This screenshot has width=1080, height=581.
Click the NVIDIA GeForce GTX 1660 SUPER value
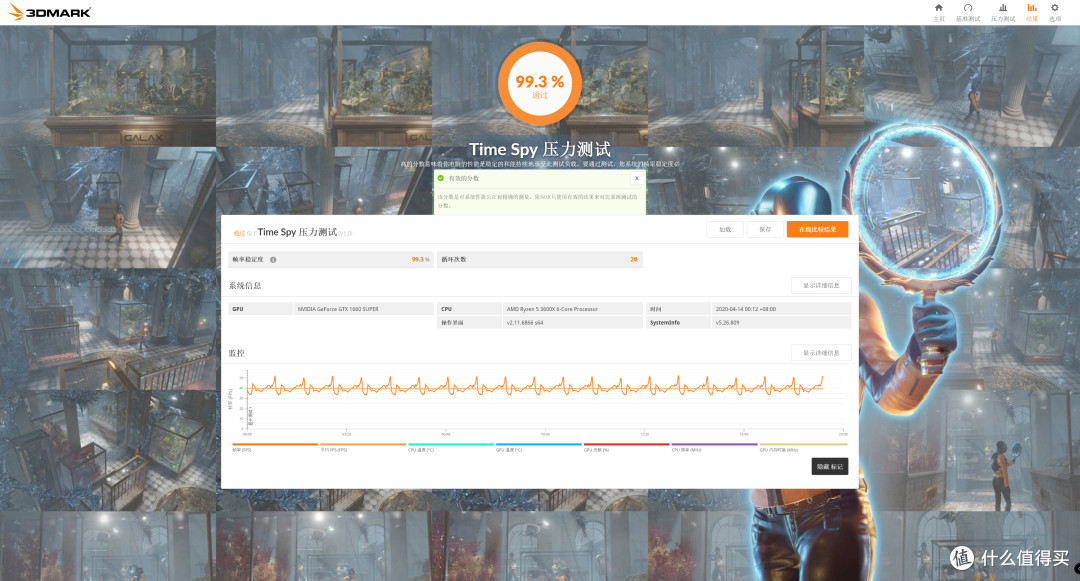point(338,309)
